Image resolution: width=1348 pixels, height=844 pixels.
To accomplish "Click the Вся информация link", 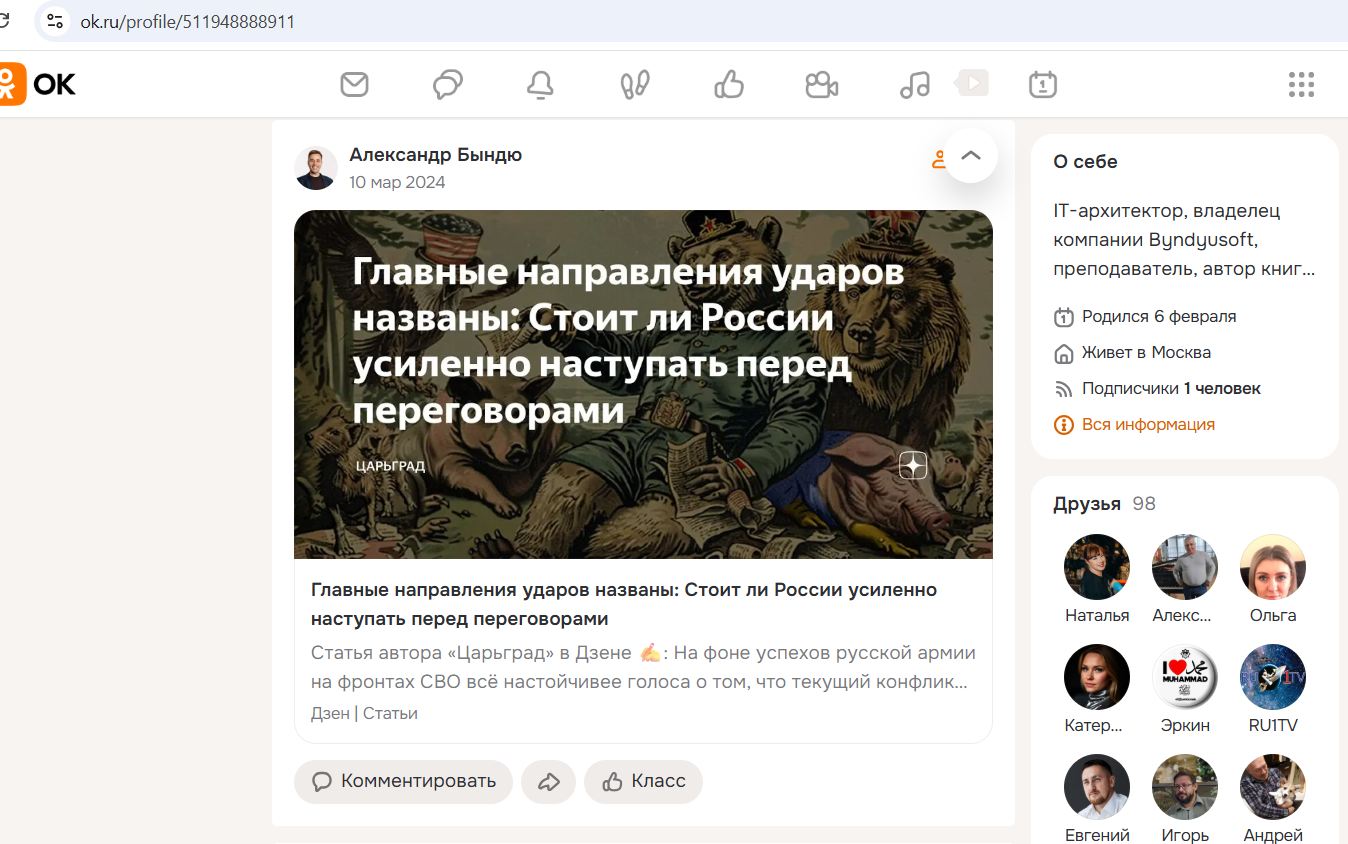I will point(1148,425).
